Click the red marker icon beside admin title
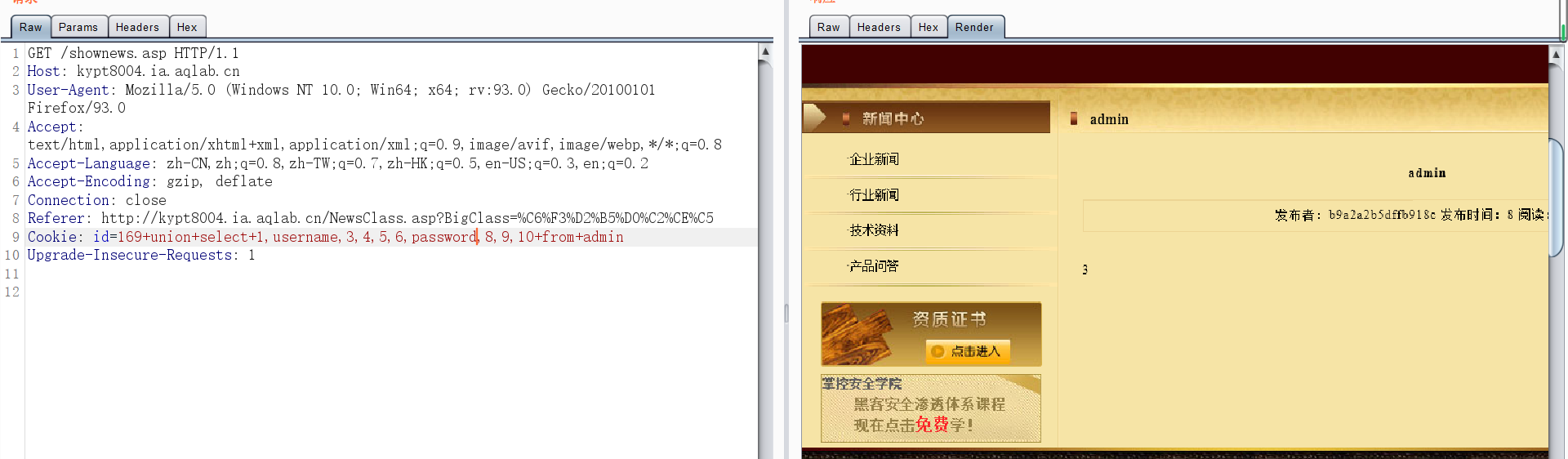The image size is (1568, 459). [x=1074, y=118]
